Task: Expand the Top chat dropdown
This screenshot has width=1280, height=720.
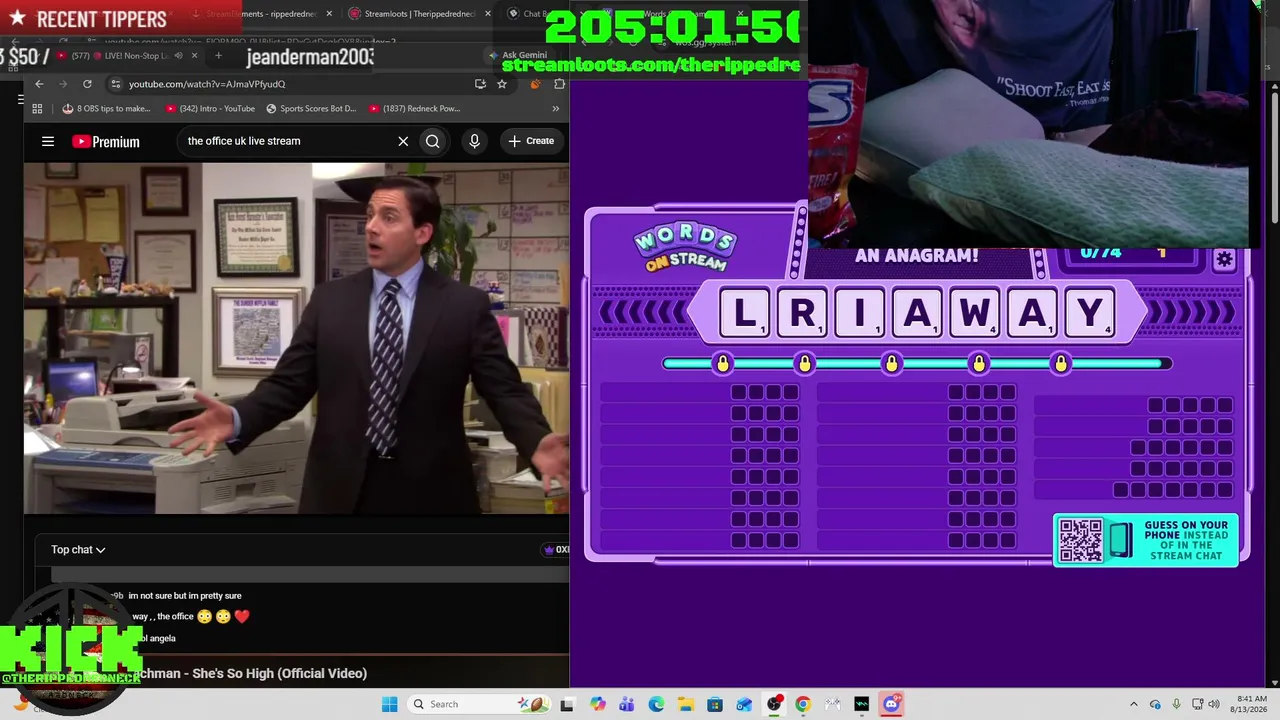Action: tap(78, 549)
